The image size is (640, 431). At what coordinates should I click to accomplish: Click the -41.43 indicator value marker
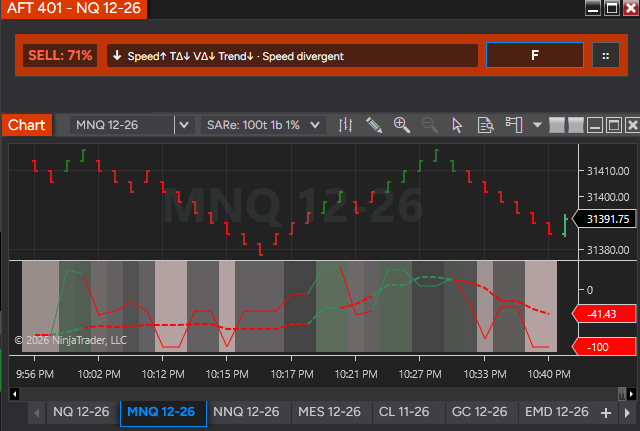(x=604, y=314)
